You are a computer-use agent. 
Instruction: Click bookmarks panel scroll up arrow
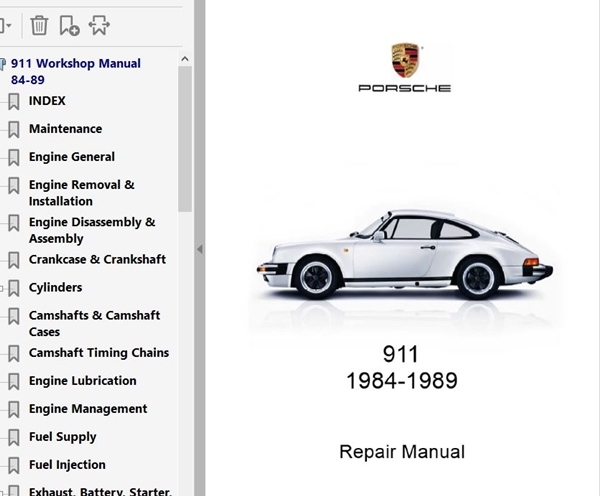coord(185,59)
